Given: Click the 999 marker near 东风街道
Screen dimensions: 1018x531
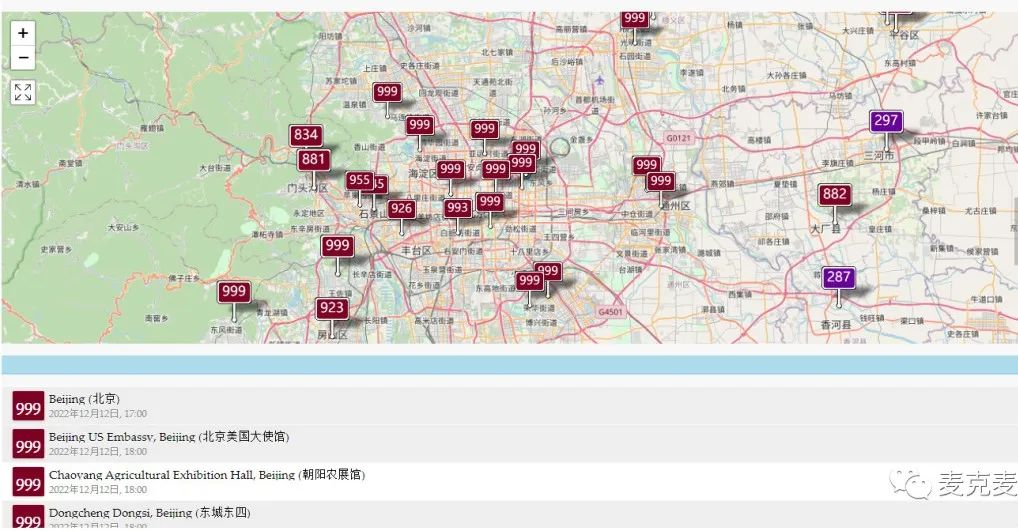Looking at the screenshot, I should click(x=233, y=292).
